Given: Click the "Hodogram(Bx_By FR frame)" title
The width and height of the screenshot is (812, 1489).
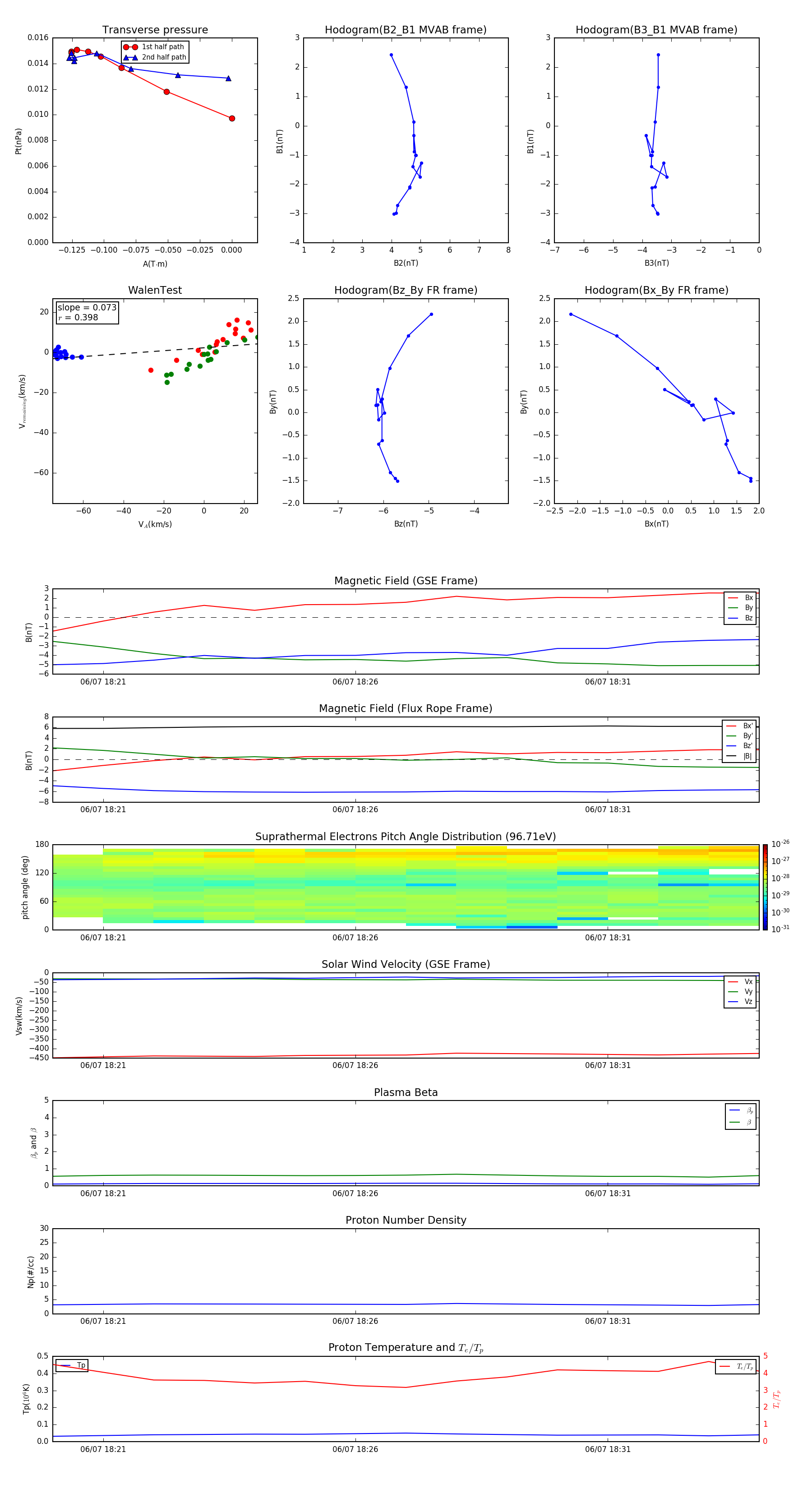Looking at the screenshot, I should point(656,290).
